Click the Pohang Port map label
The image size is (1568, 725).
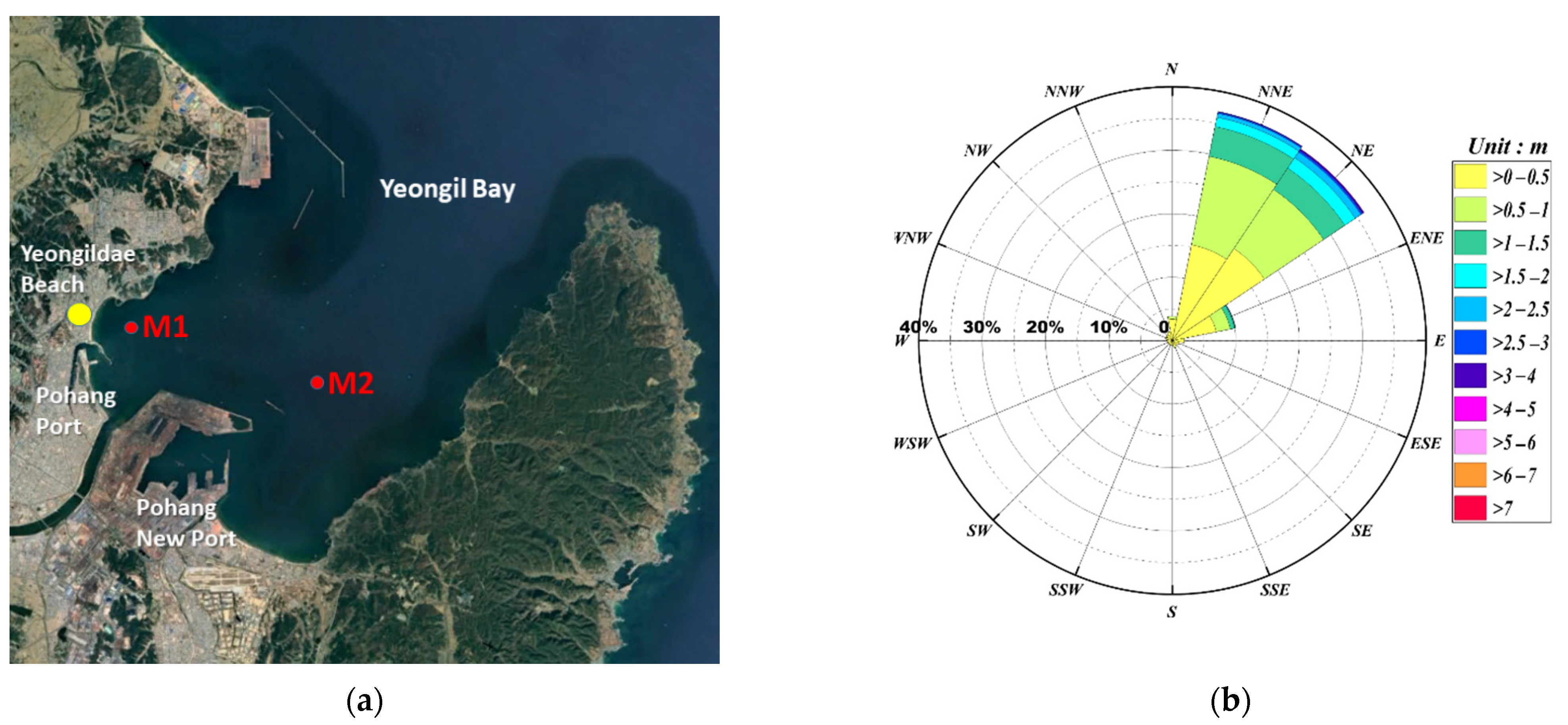tap(75, 411)
